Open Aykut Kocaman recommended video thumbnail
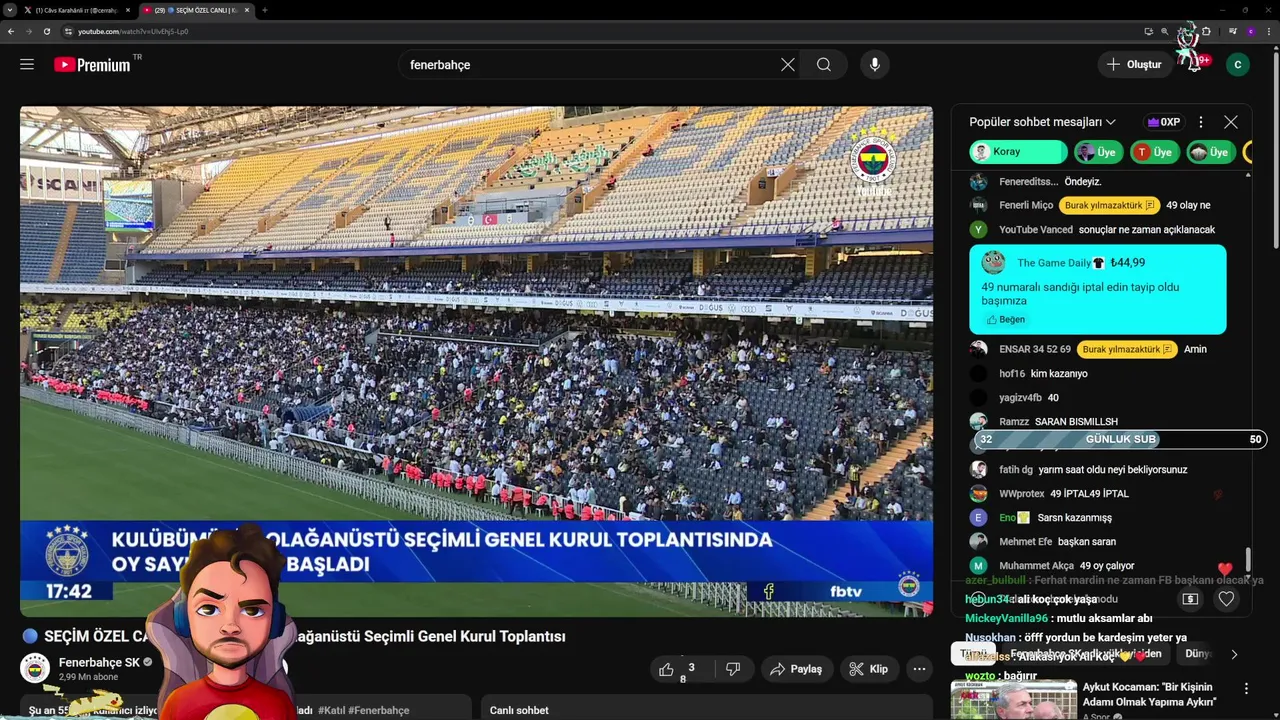The height and width of the screenshot is (720, 1280). (1014, 700)
